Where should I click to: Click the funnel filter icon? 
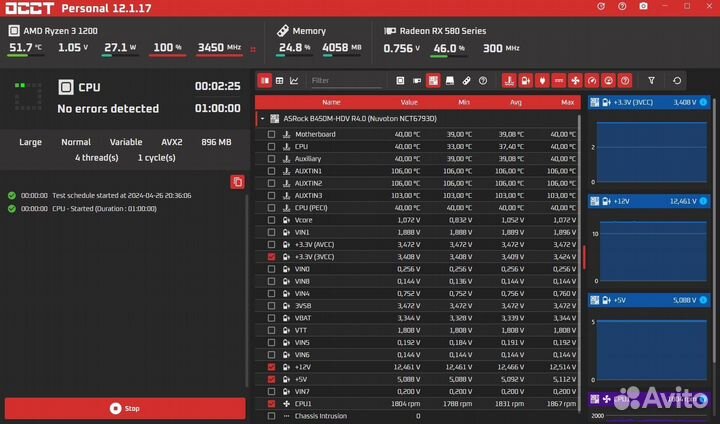[651, 80]
